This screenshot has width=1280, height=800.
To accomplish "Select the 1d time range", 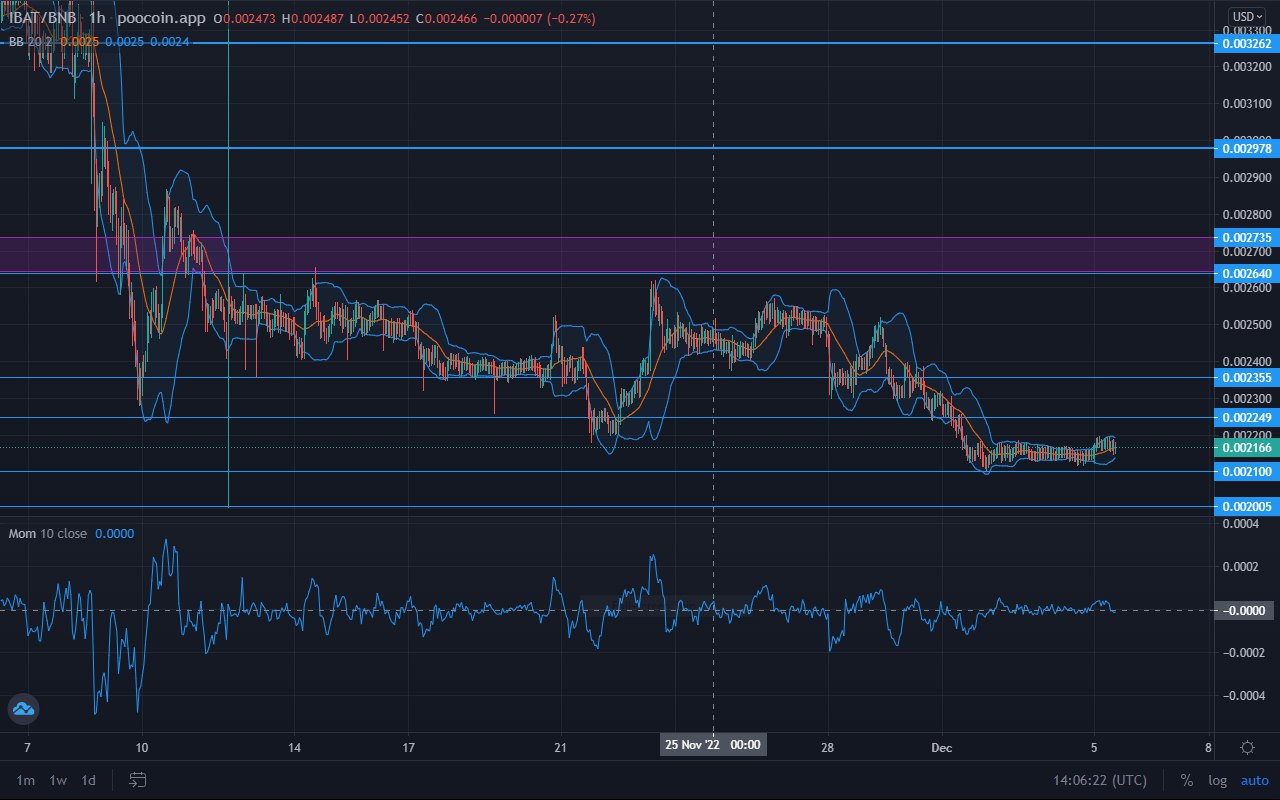I will pyautogui.click(x=89, y=780).
